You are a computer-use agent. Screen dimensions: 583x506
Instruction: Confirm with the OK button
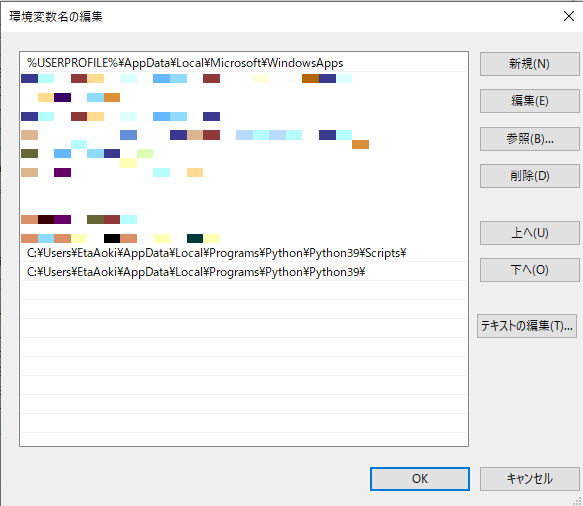pyautogui.click(x=420, y=479)
